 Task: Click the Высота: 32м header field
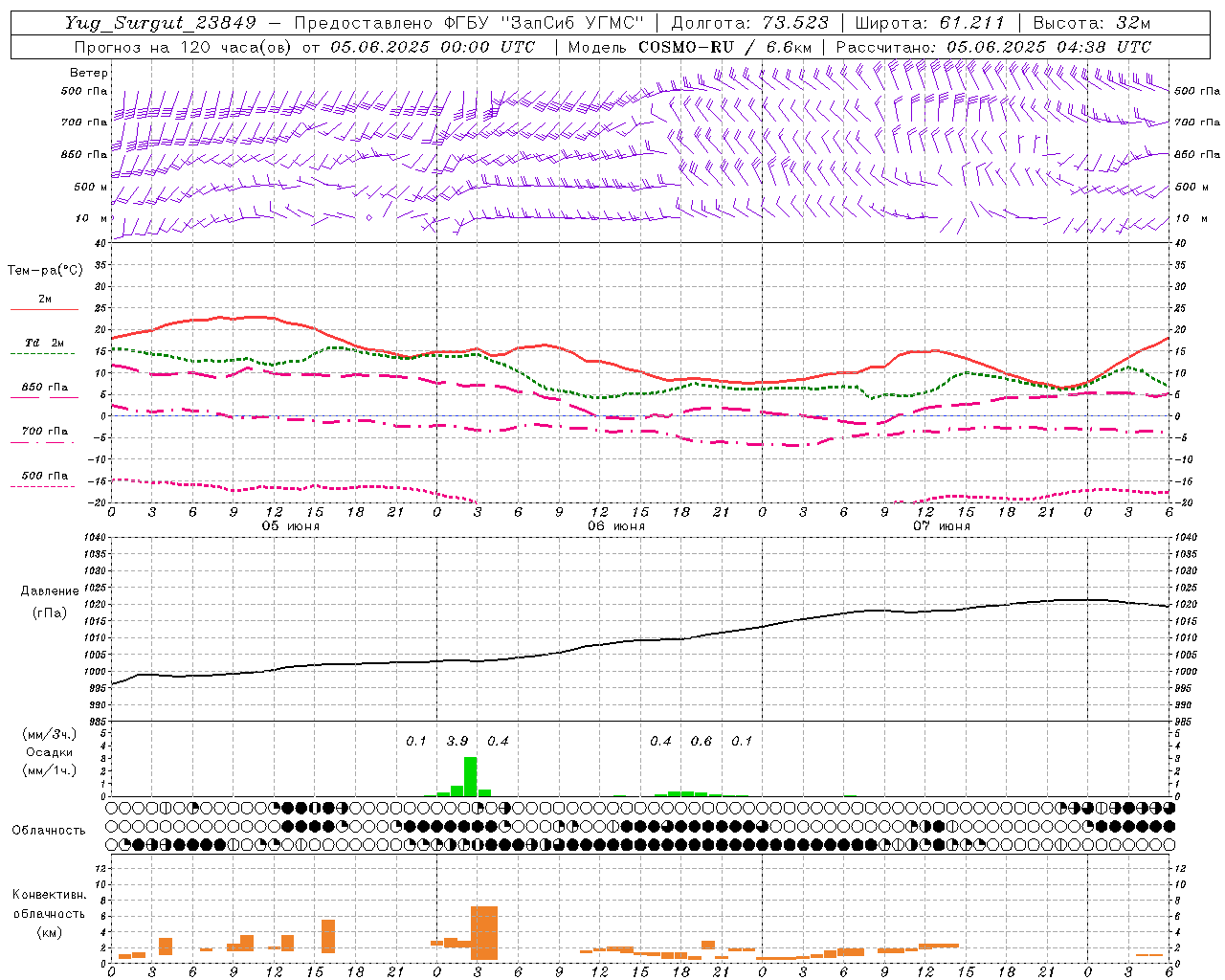pos(1092,23)
